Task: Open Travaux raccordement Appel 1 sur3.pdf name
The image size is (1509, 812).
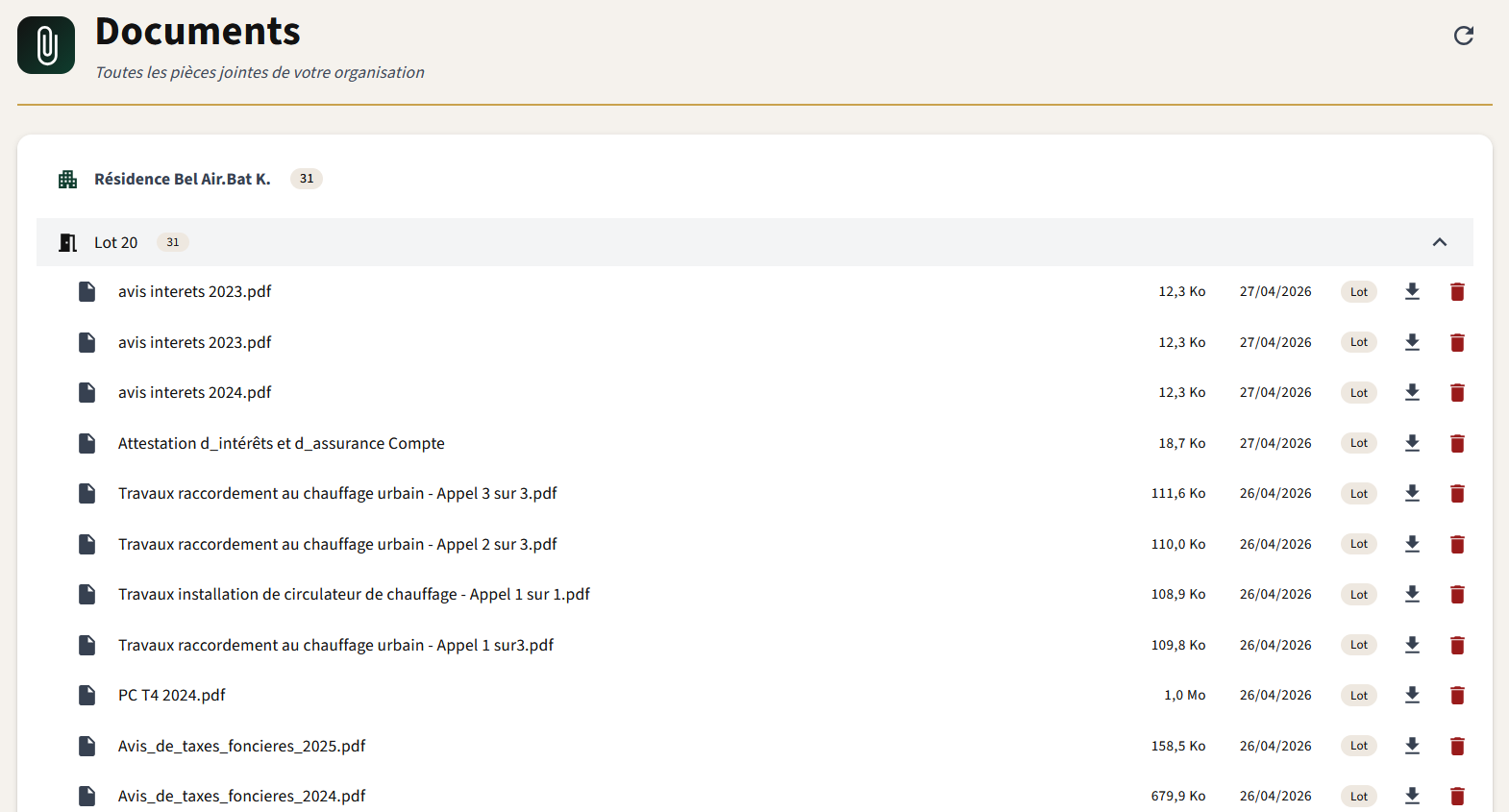Action: coord(335,645)
